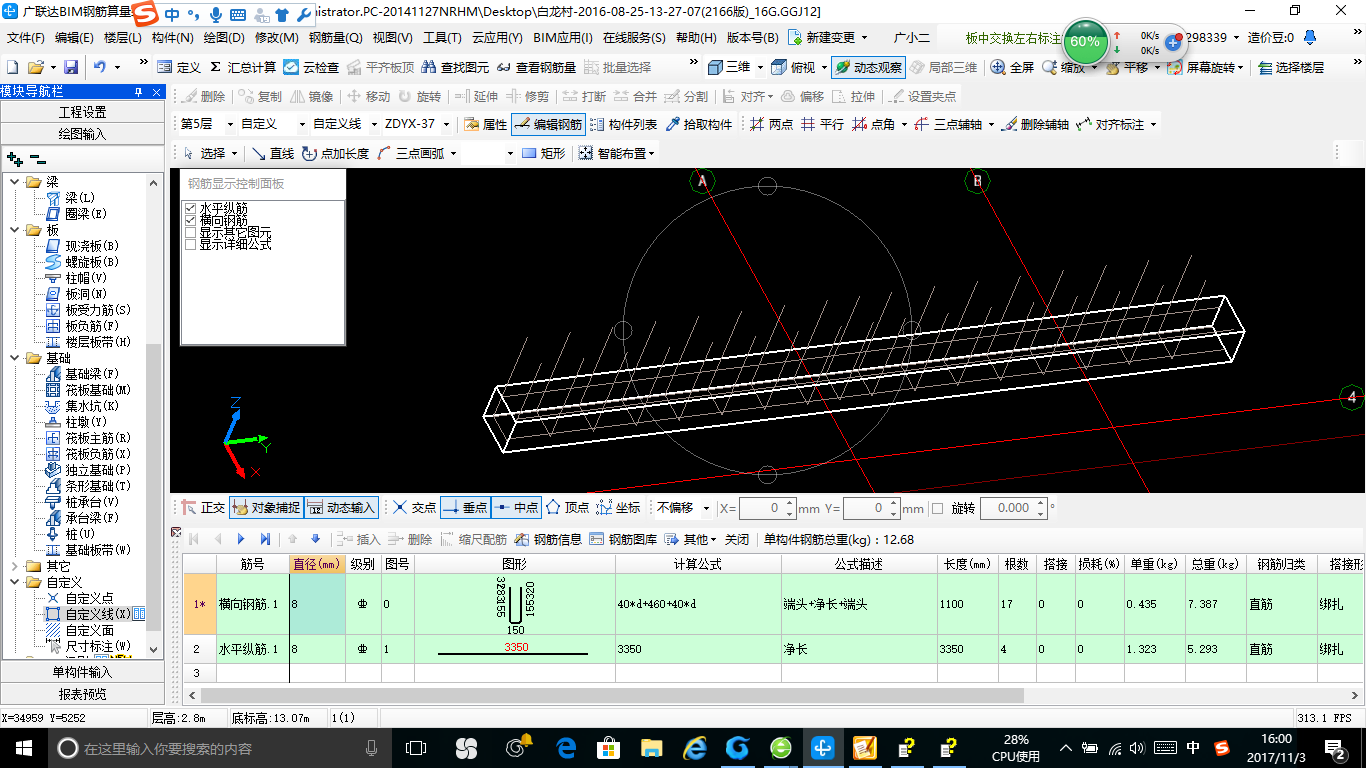Toggle 动态输入 dynamic input
The height and width of the screenshot is (768, 1366).
click(340, 508)
